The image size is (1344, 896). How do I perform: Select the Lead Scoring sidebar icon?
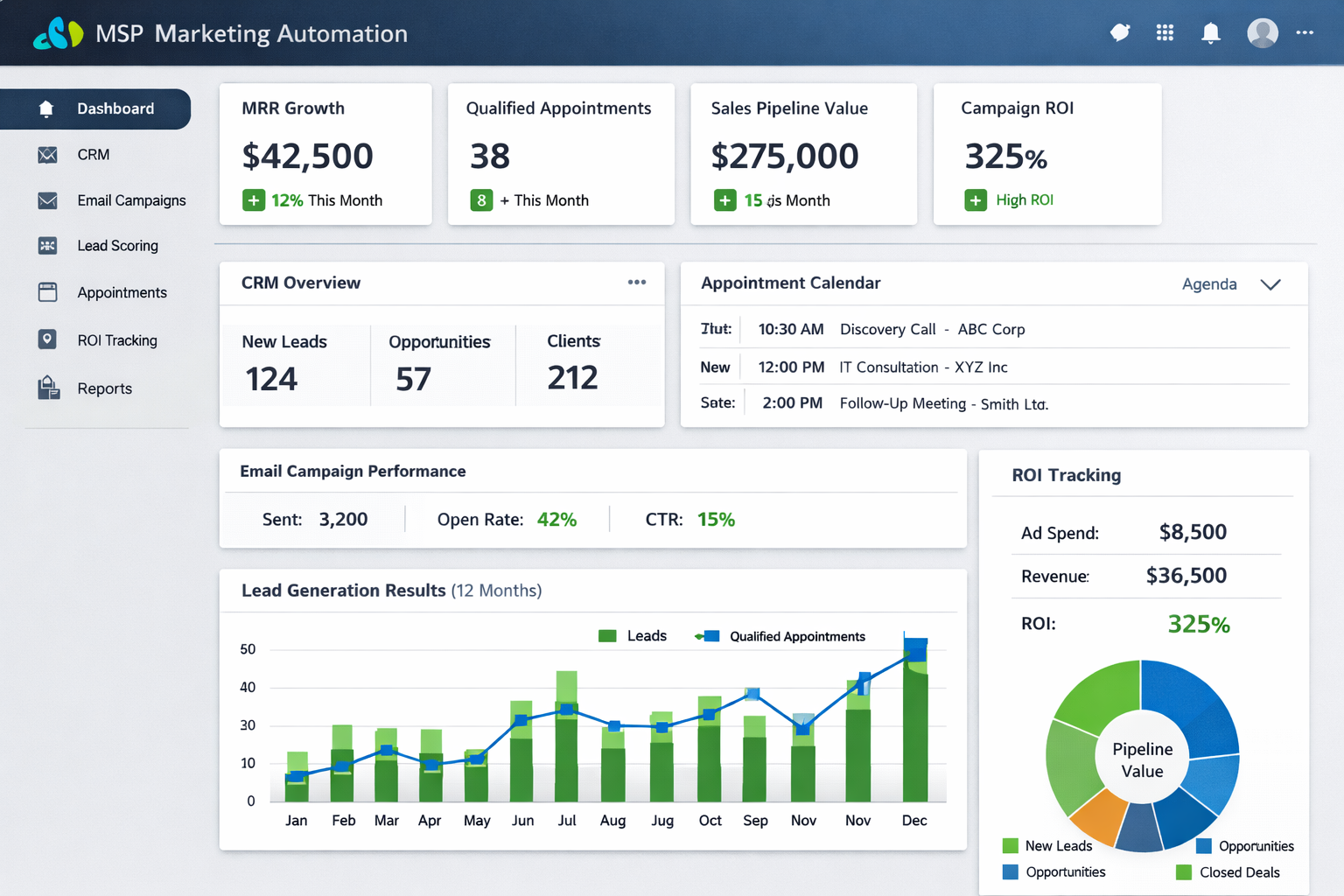tap(46, 246)
